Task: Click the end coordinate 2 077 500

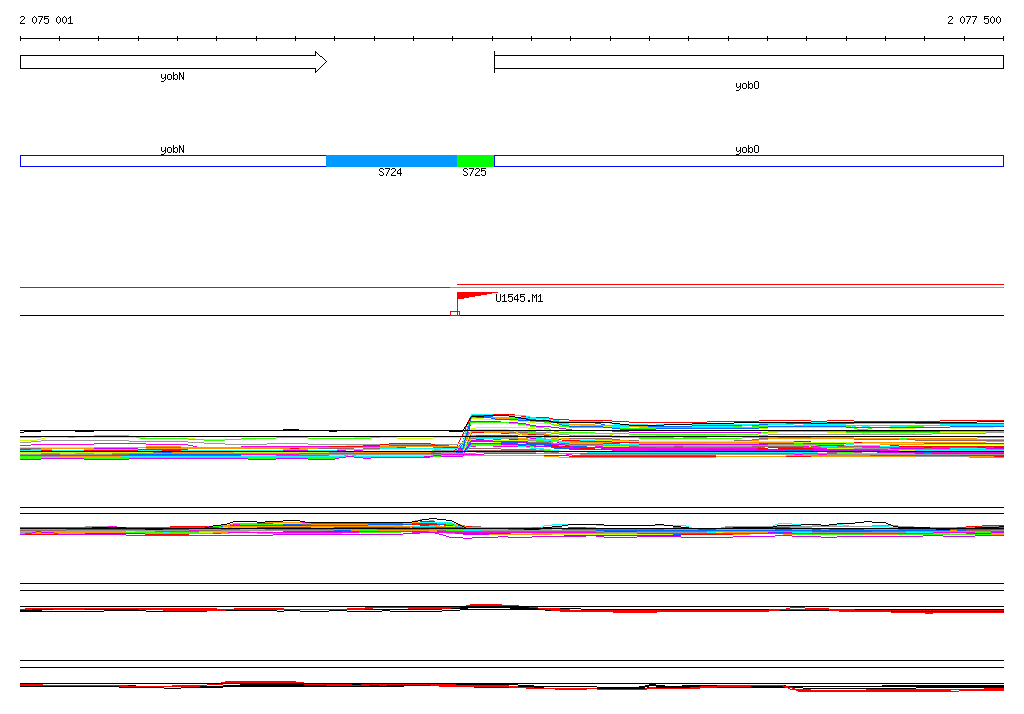Action: coord(973,20)
